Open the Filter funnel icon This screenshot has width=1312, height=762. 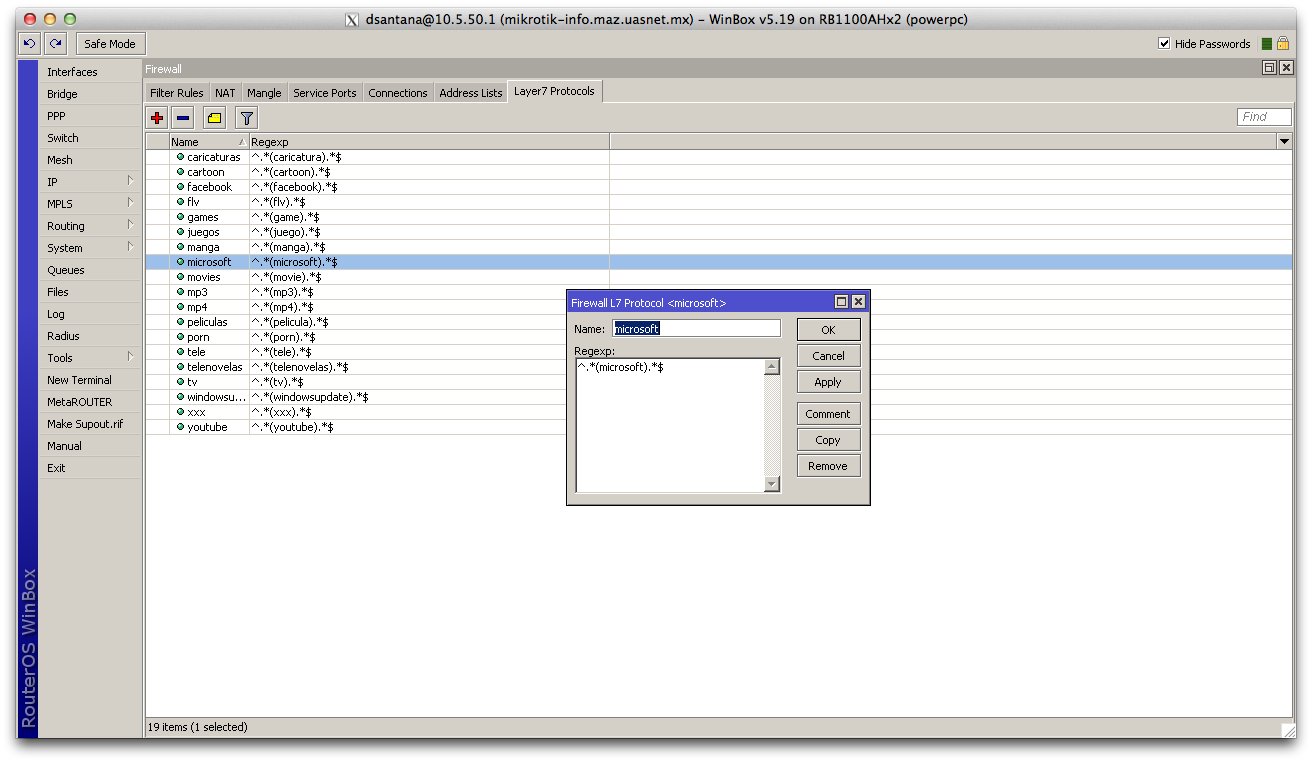tap(246, 118)
